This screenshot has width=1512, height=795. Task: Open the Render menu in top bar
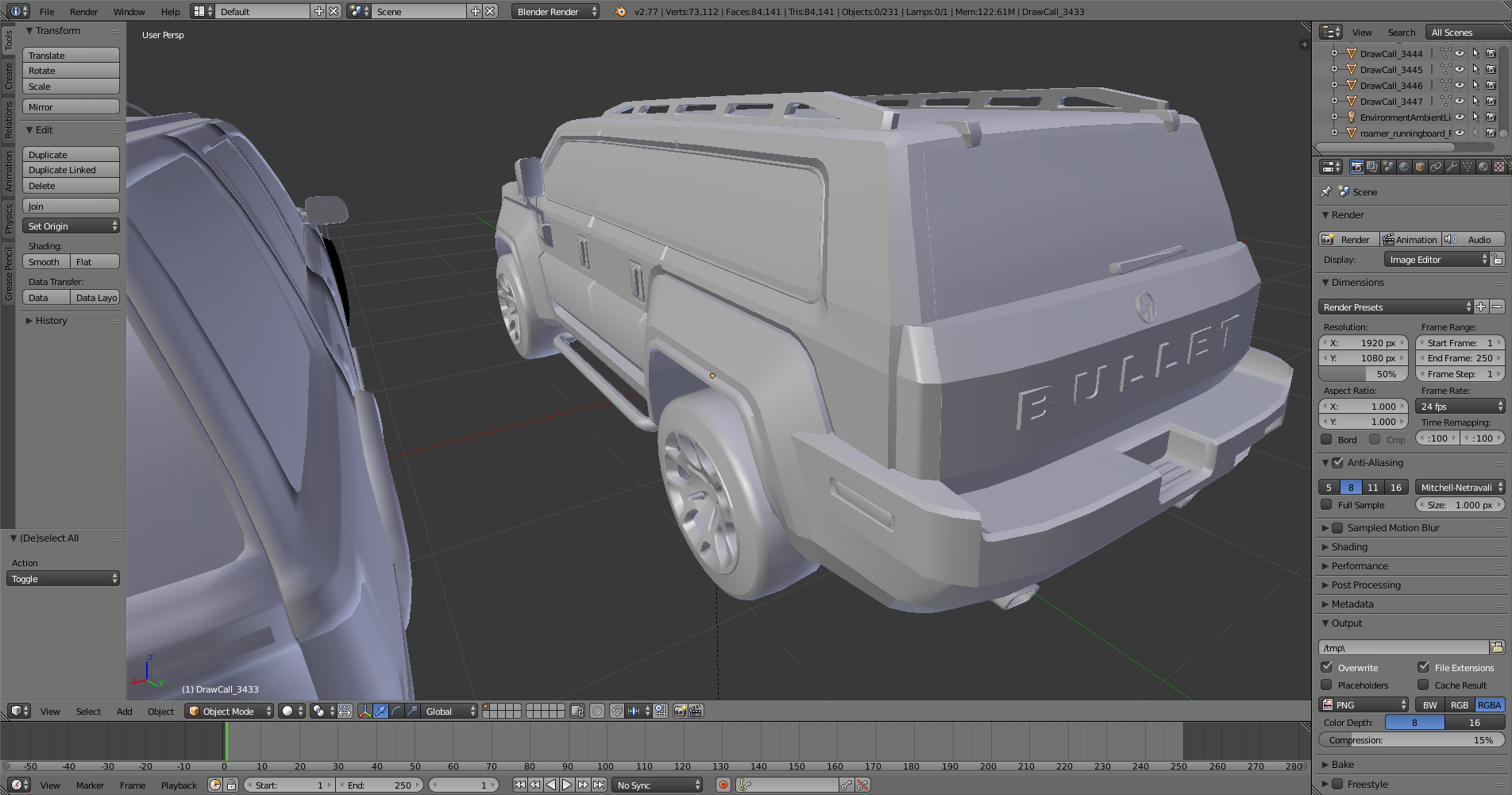point(83,12)
